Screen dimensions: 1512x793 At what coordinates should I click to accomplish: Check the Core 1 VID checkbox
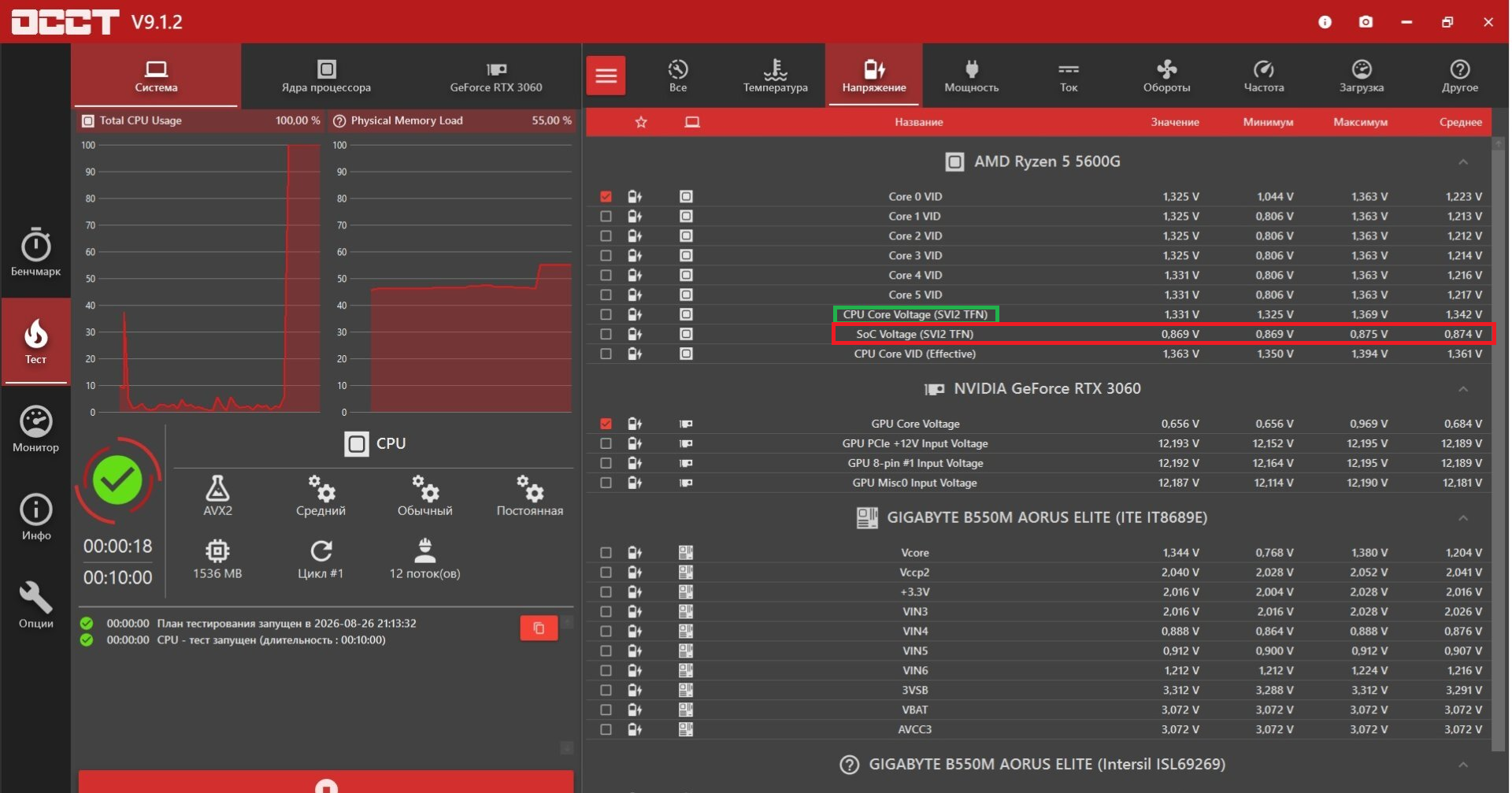pyautogui.click(x=606, y=216)
